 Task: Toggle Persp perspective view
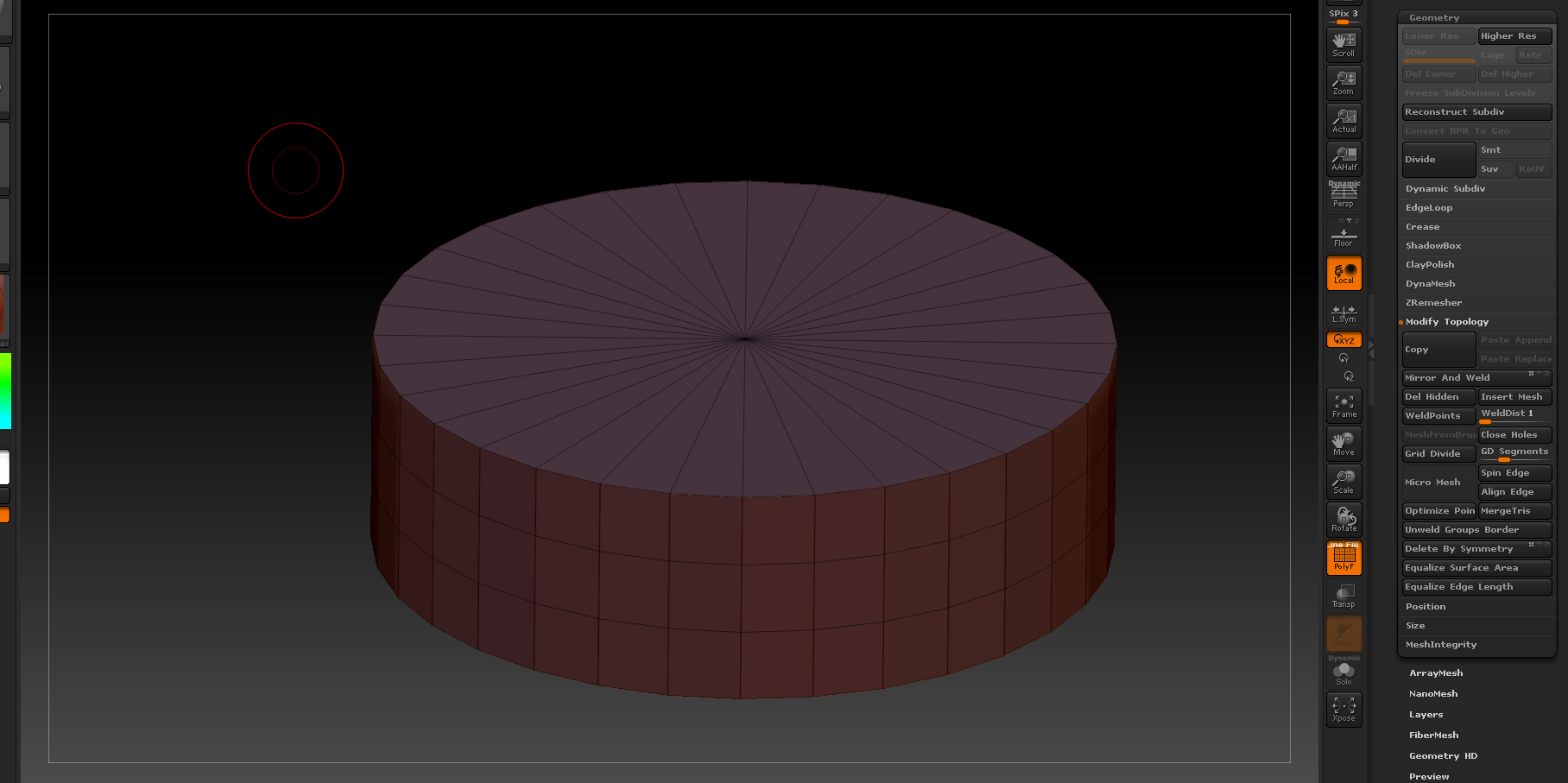pyautogui.click(x=1344, y=195)
